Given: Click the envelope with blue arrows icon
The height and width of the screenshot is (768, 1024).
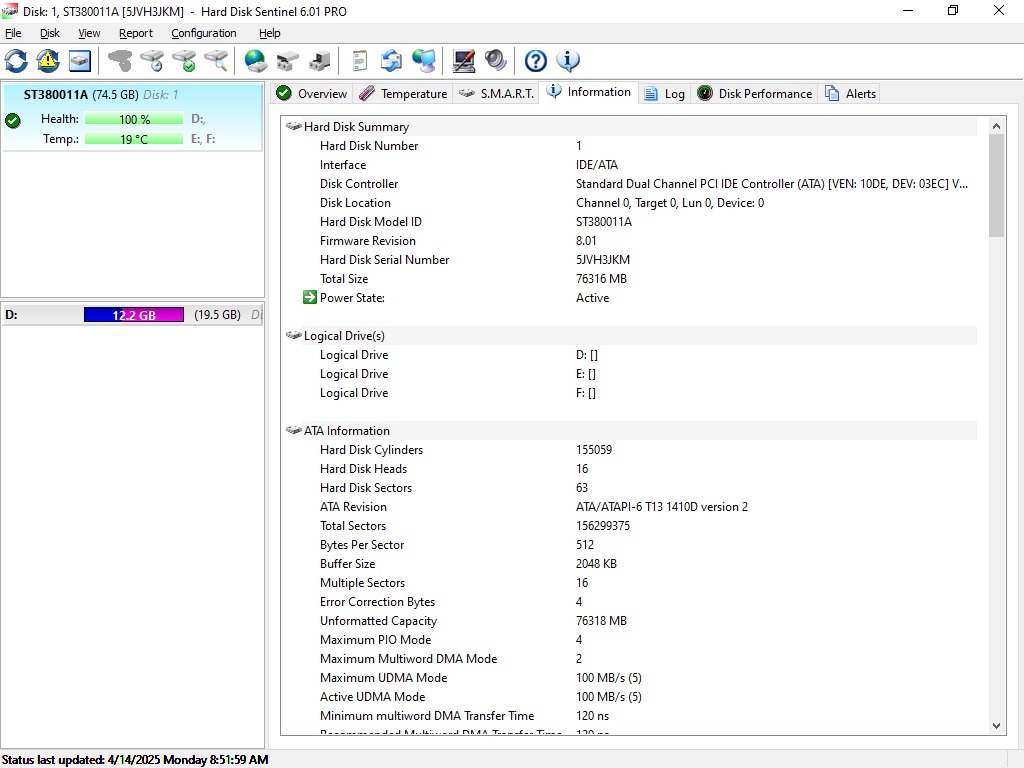Looking at the screenshot, I should pyautogui.click(x=391, y=61).
